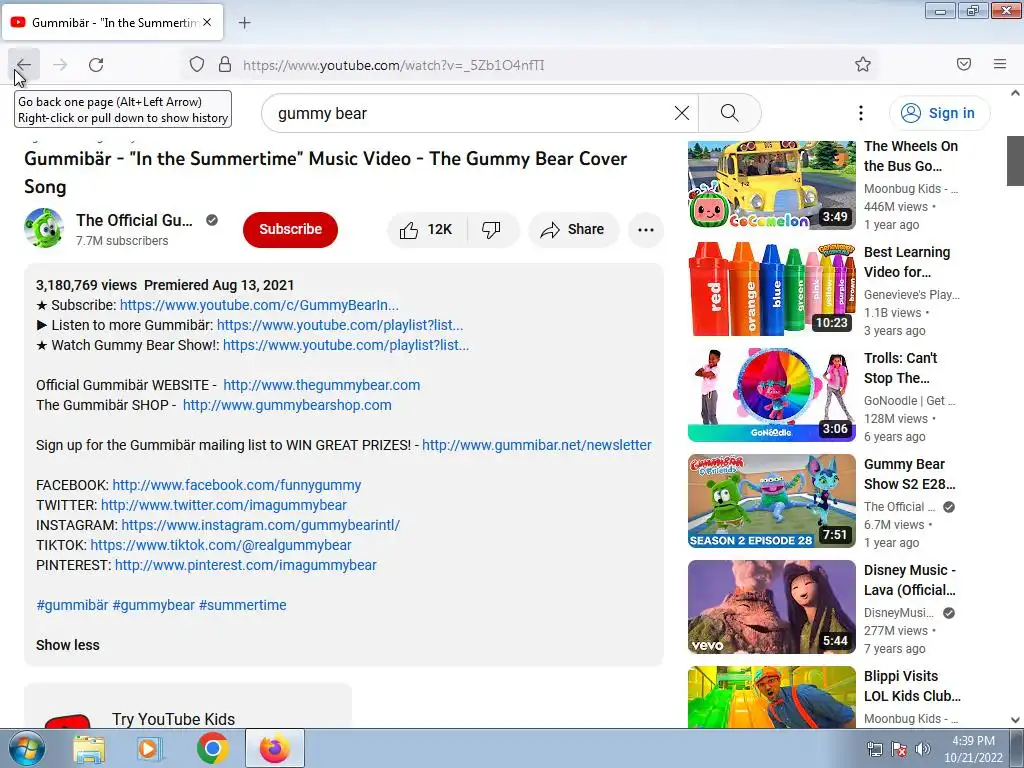Click the Action Center flag tray icon
The height and width of the screenshot is (768, 1024).
(899, 749)
